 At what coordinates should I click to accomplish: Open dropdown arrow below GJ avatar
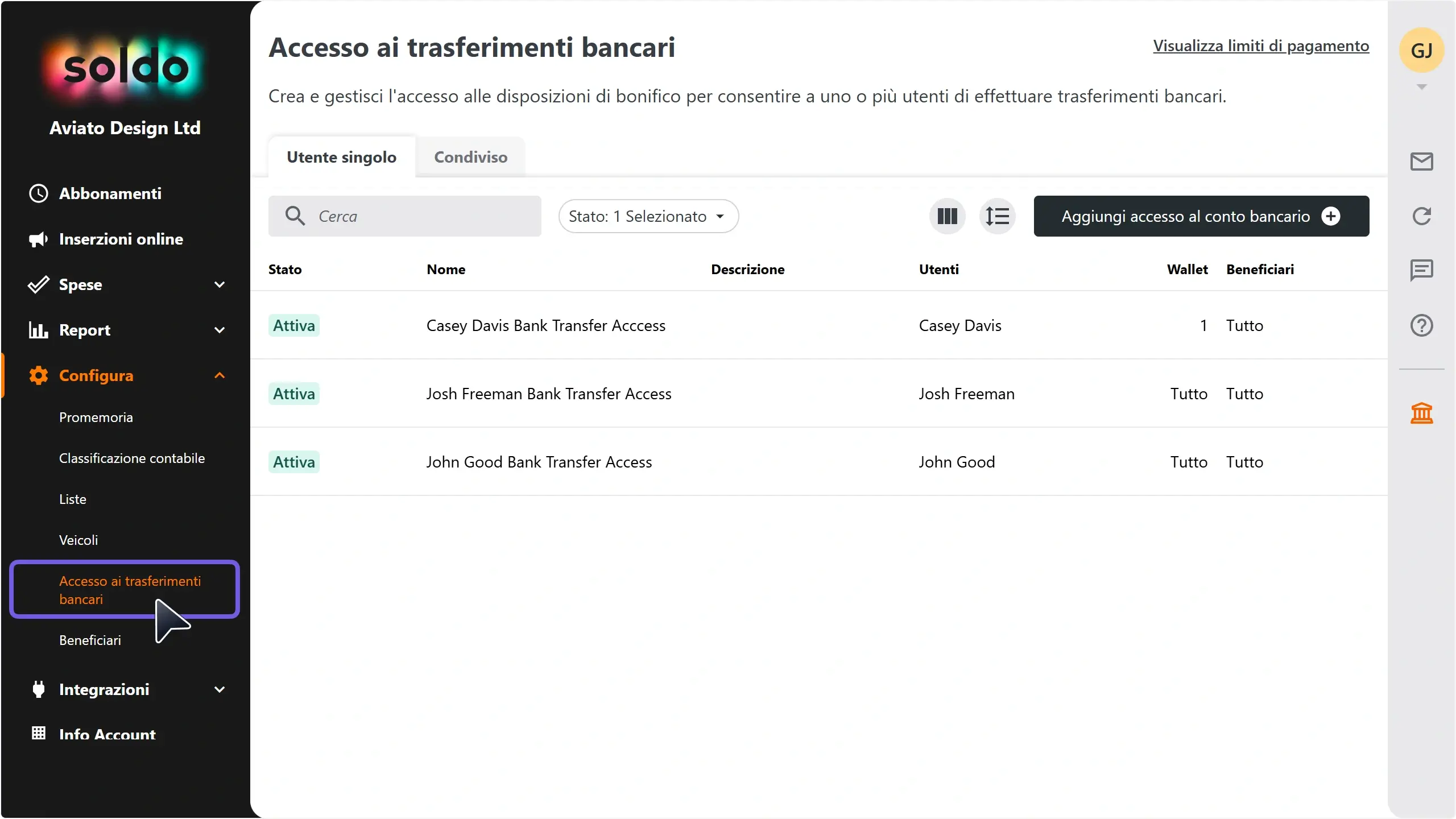(1421, 87)
